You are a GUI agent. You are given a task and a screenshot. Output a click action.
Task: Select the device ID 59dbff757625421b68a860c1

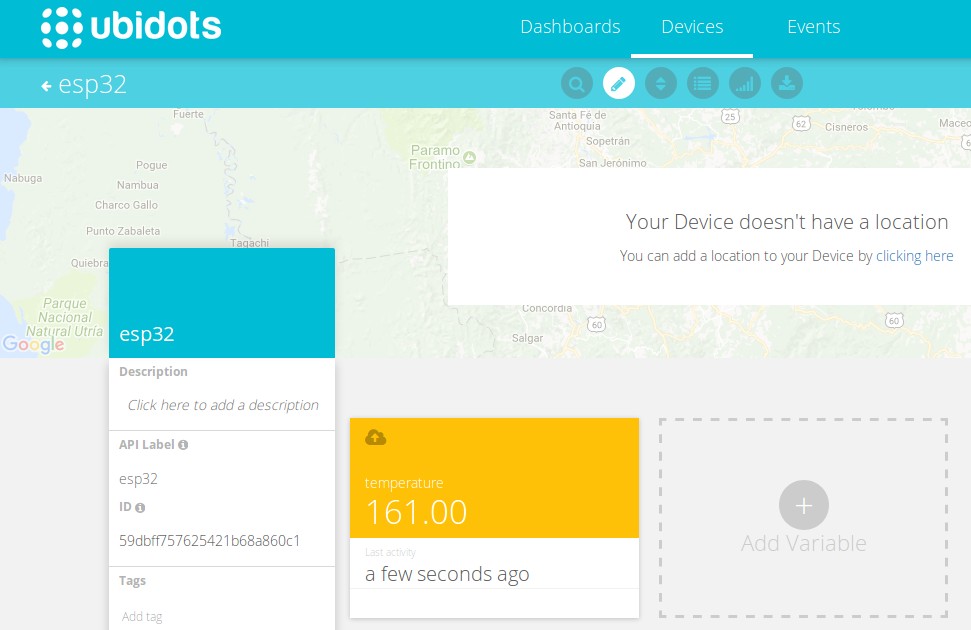tap(209, 541)
